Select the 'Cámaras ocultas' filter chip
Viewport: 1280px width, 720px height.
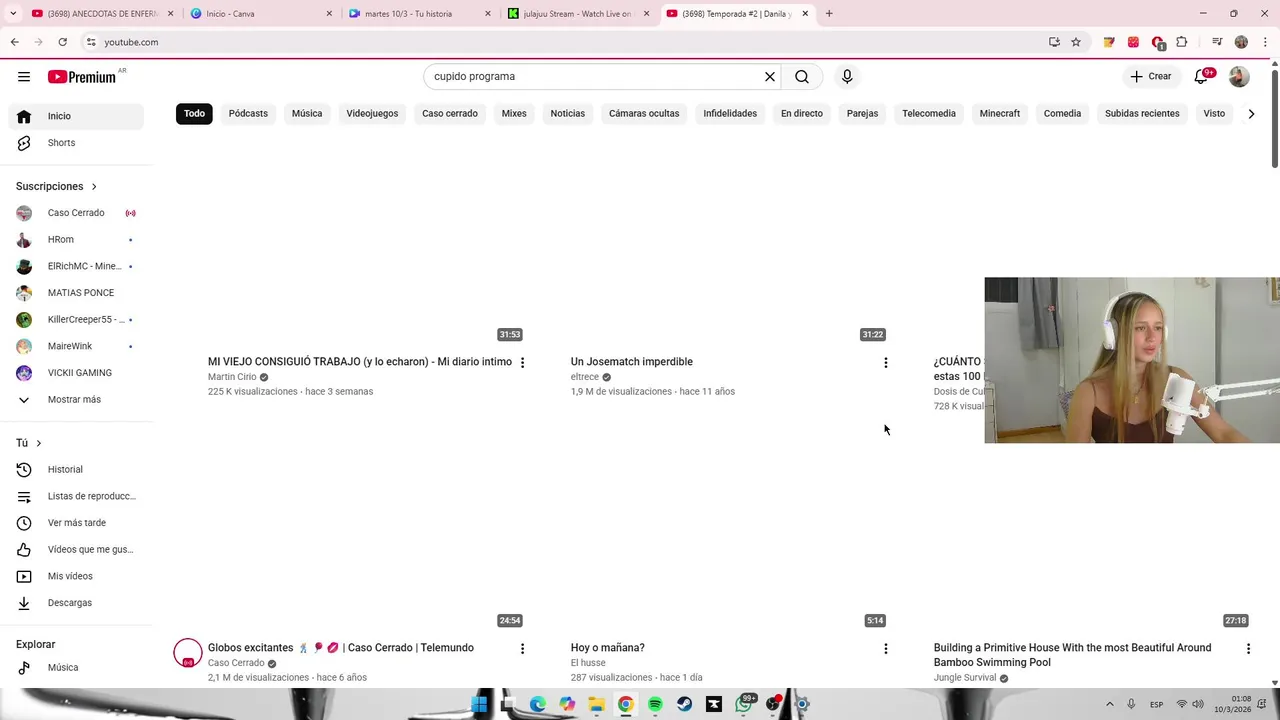coord(644,114)
